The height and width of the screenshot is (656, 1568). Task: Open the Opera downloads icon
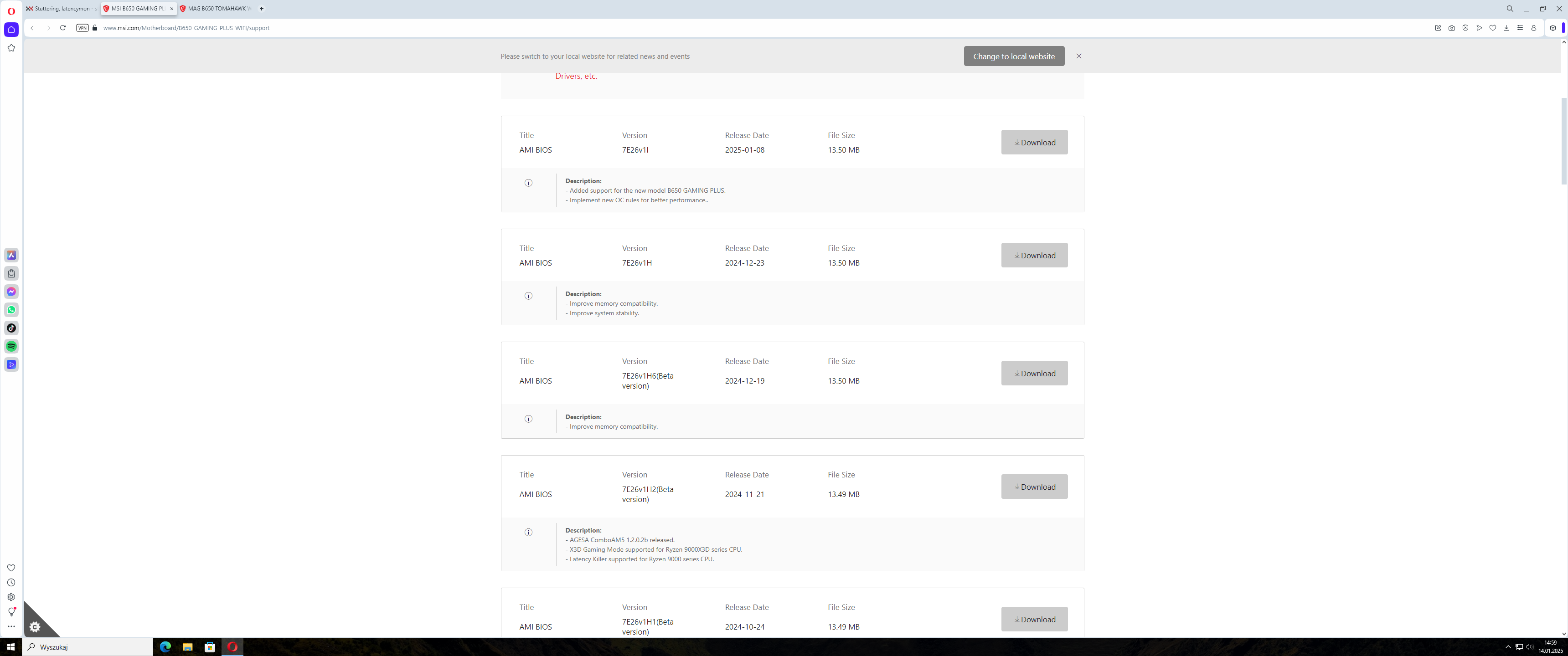(1506, 28)
